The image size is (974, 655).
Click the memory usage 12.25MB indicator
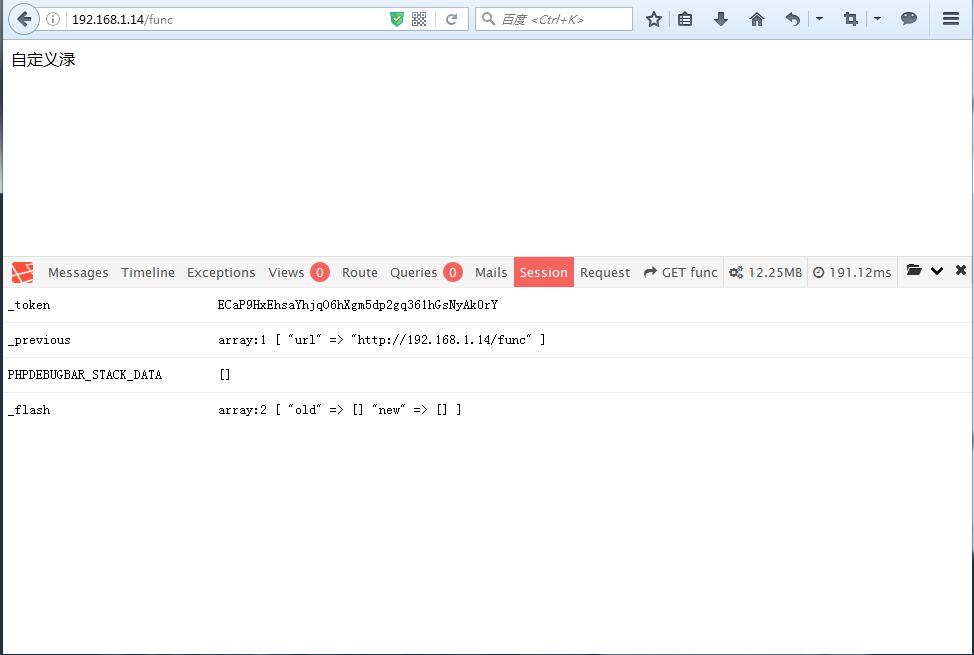765,271
